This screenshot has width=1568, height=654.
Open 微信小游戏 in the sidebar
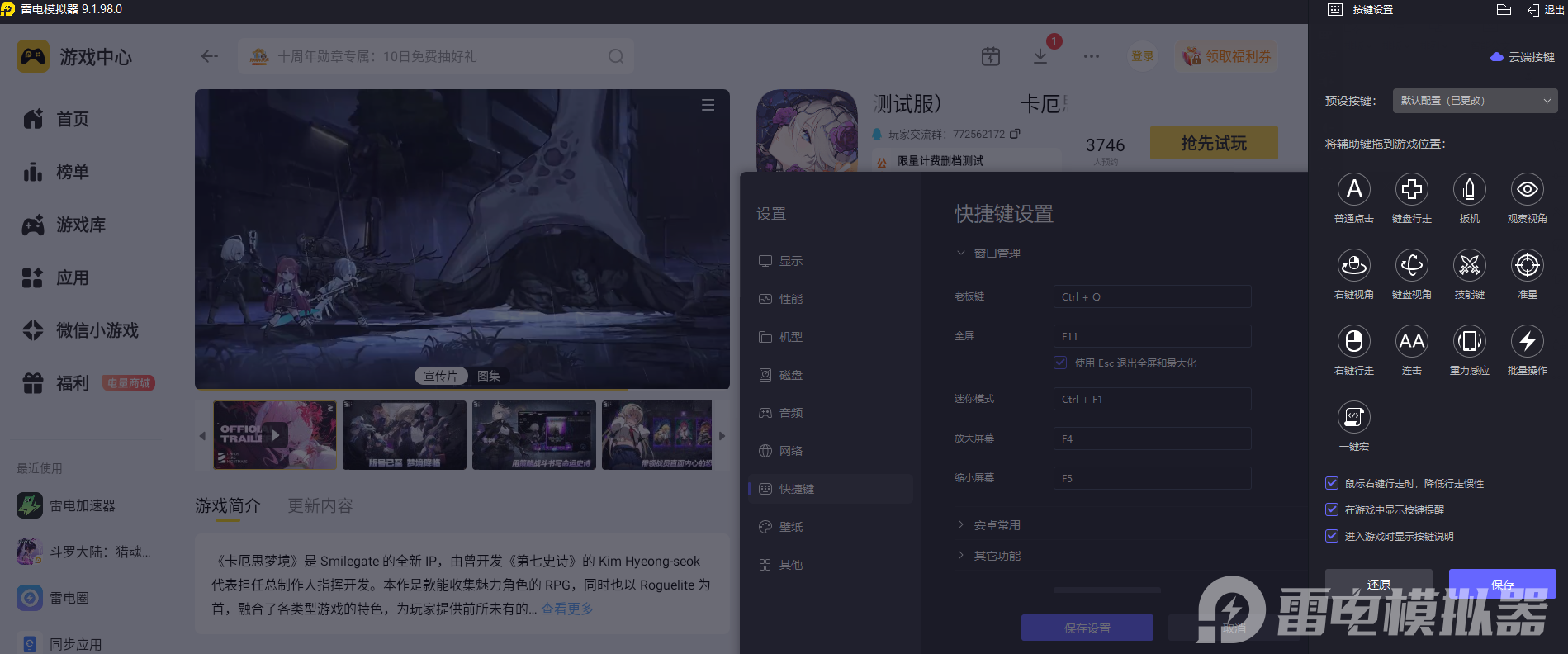(x=81, y=330)
